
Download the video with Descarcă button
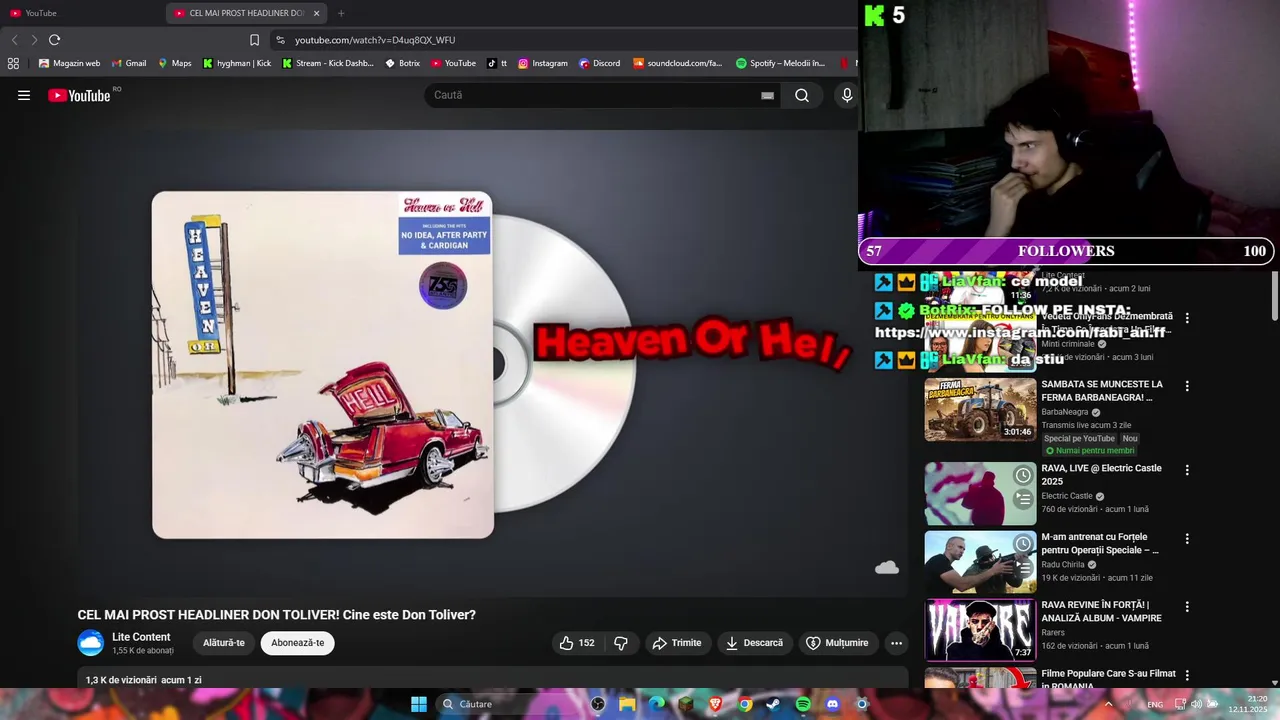click(x=755, y=643)
